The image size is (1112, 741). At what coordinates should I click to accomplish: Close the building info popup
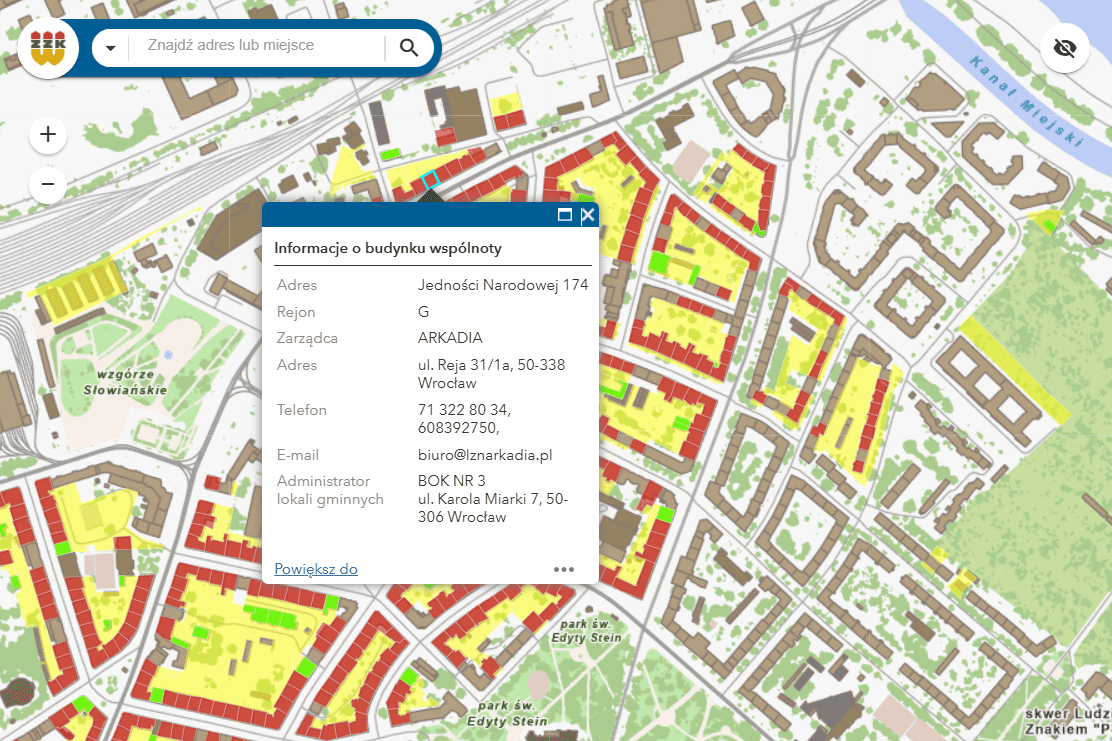[588, 215]
